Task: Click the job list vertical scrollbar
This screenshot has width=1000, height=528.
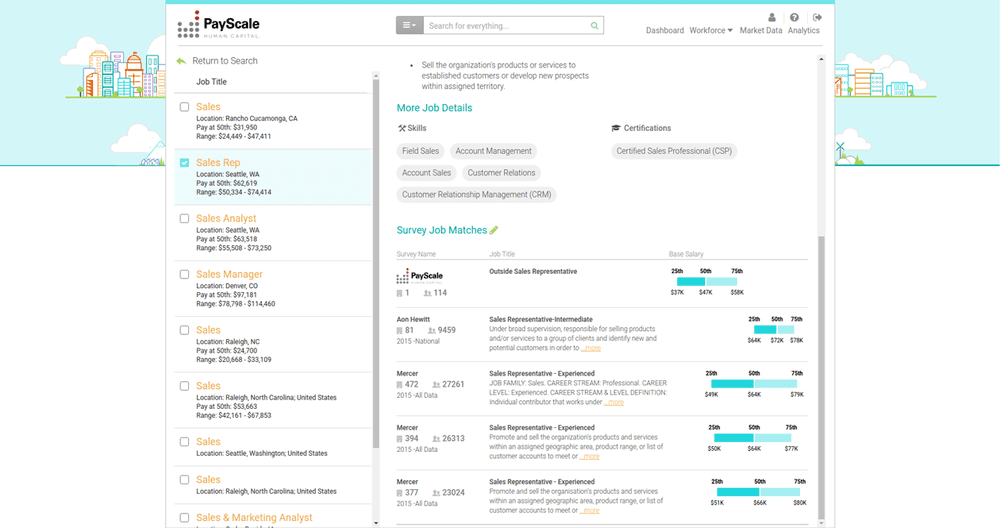Action: coord(376,263)
